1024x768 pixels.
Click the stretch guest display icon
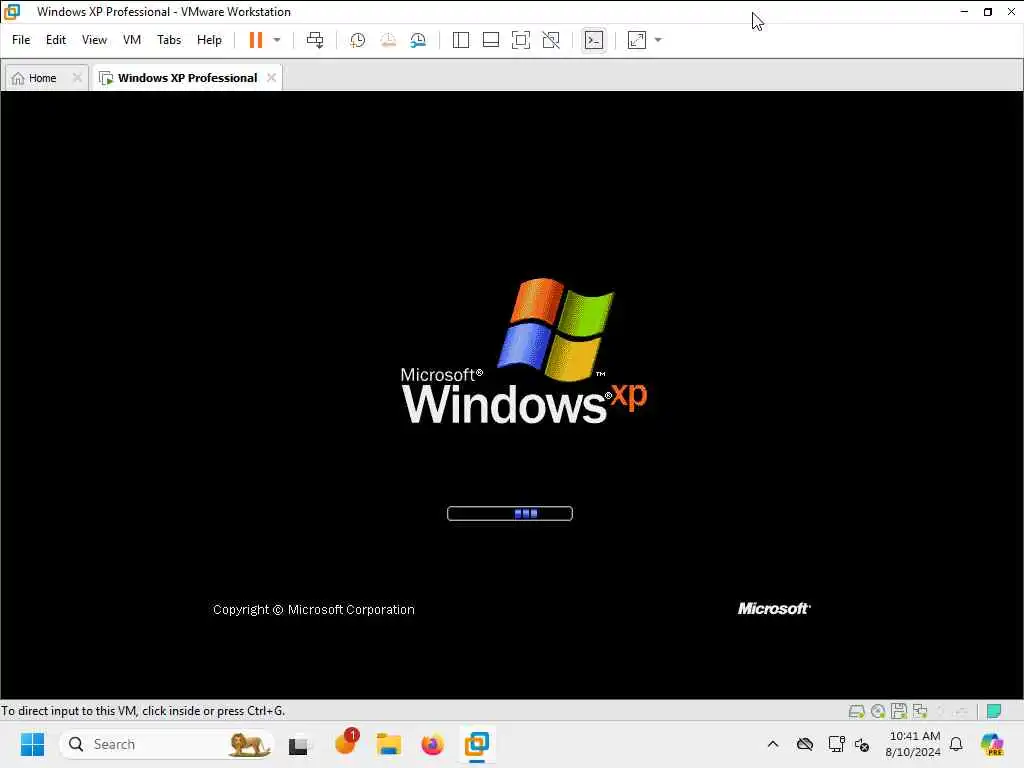click(x=637, y=40)
